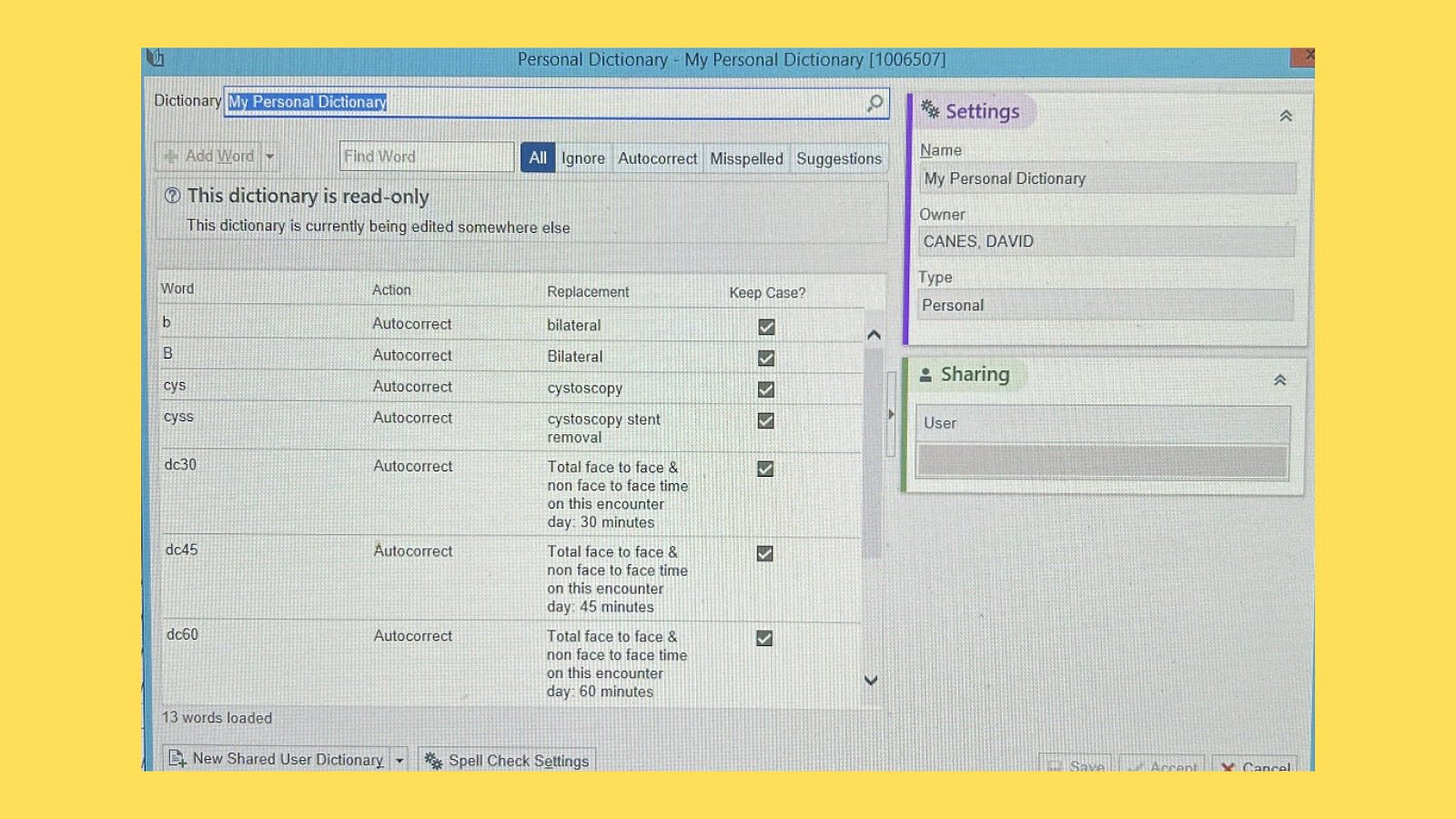The image size is (1456, 819).
Task: Click the Owner field CANES, DAVID
Action: 1107,241
